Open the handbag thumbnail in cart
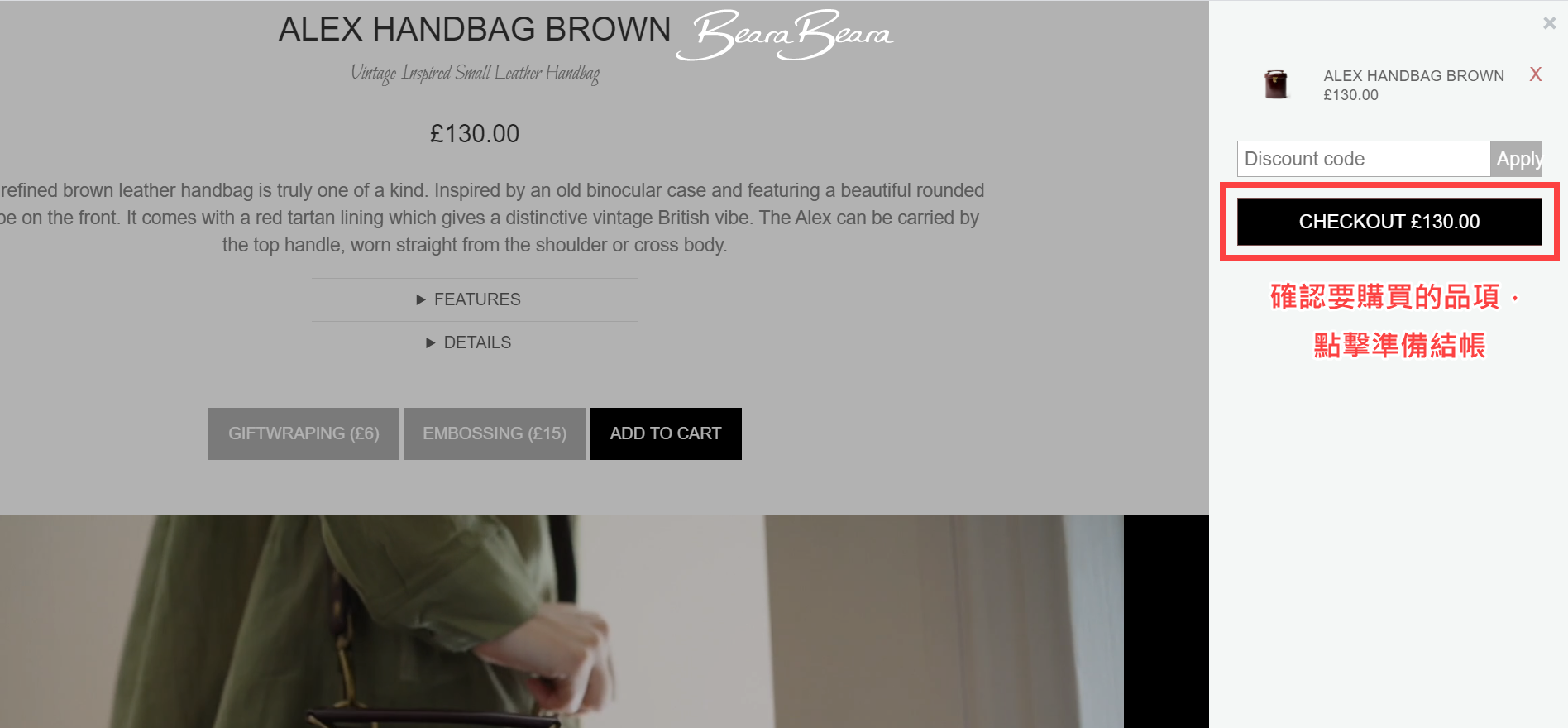Image resolution: width=1568 pixels, height=728 pixels. 1276,84
